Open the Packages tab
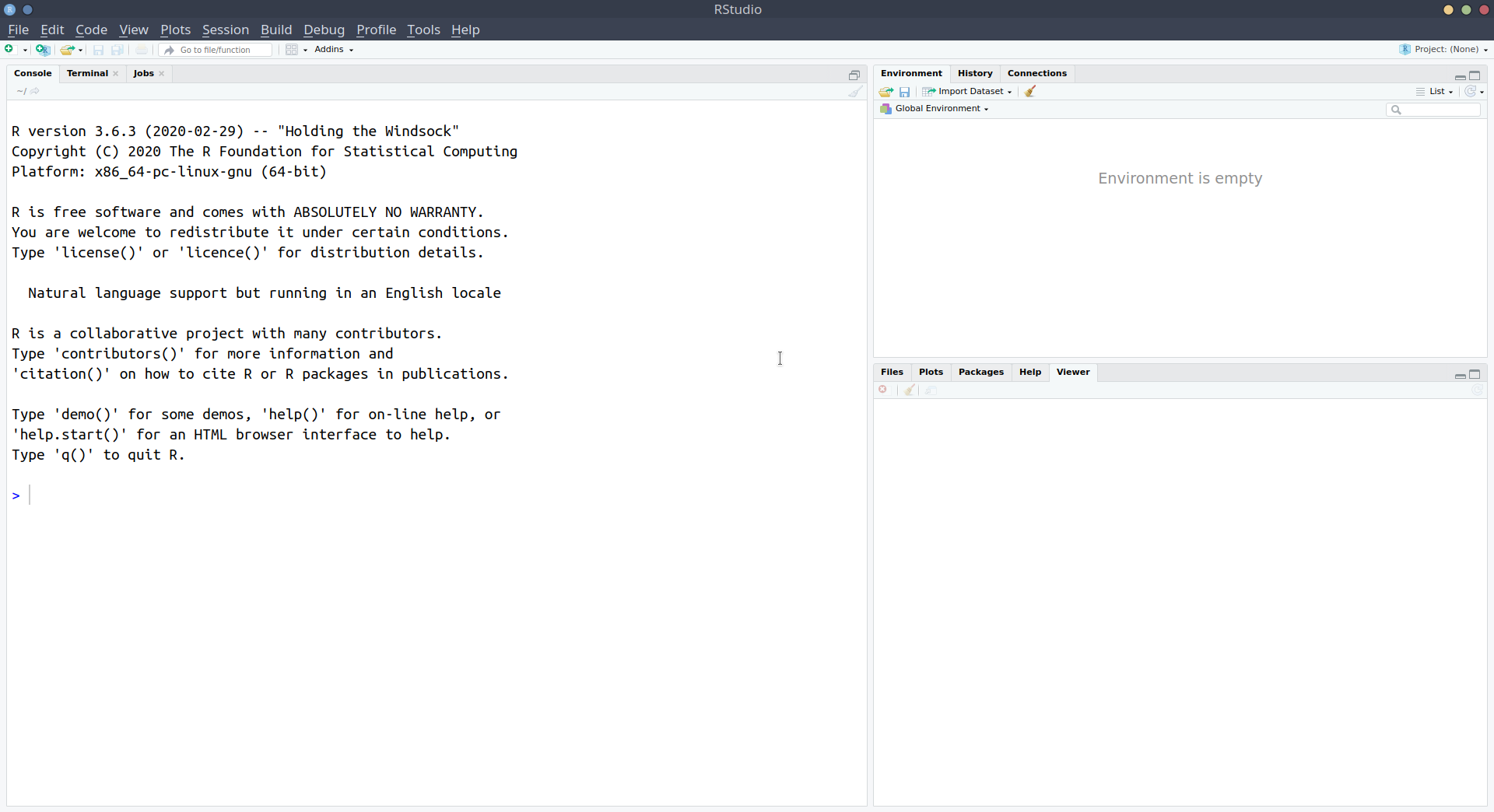 tap(980, 372)
